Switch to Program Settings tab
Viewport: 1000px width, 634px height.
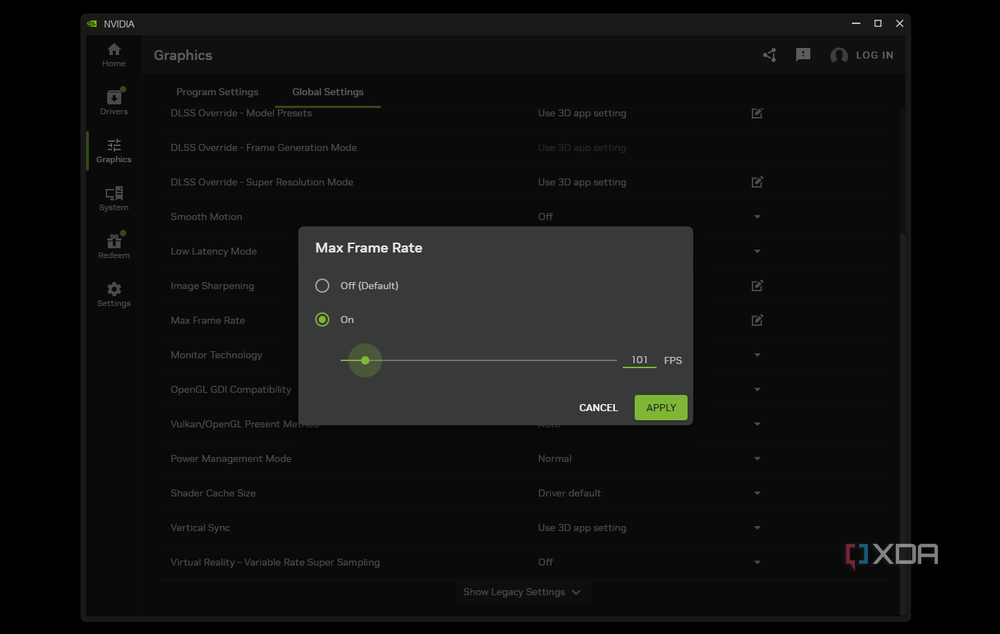click(217, 92)
